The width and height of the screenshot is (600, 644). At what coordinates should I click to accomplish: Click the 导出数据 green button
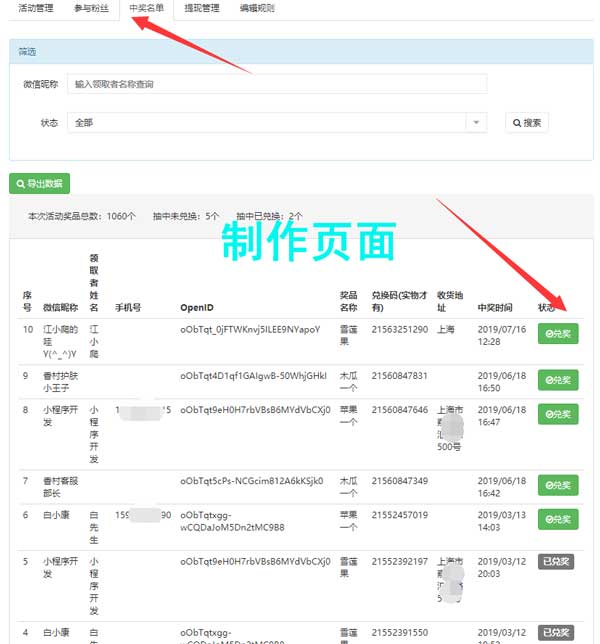pyautogui.click(x=39, y=184)
